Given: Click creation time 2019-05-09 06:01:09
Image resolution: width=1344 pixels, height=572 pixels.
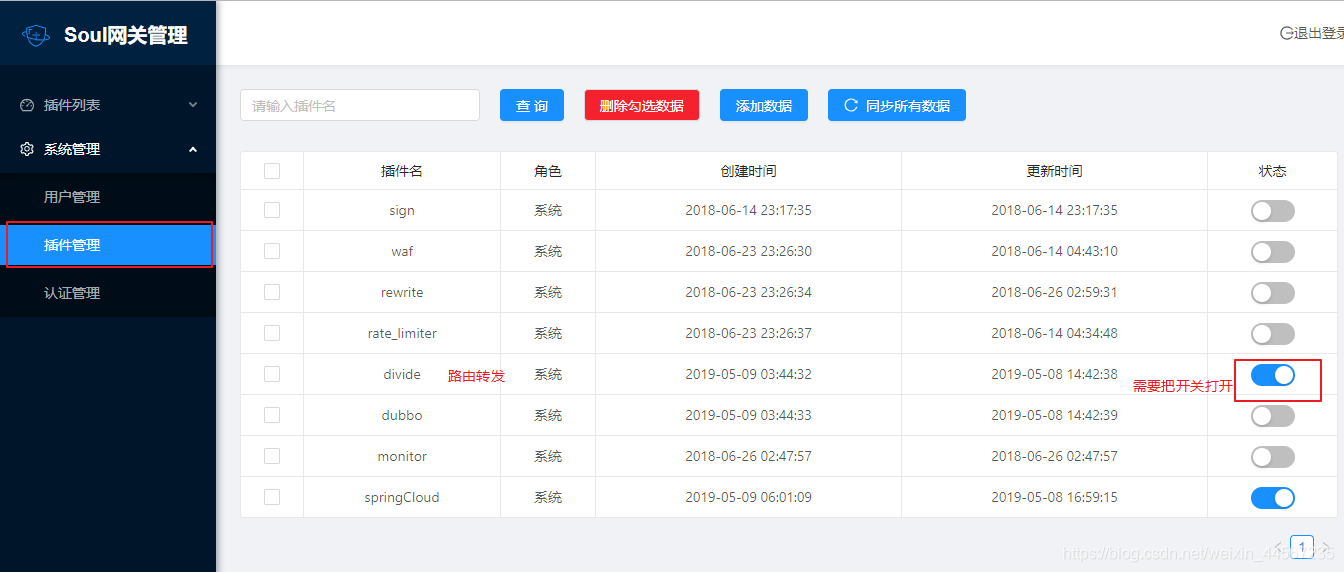Looking at the screenshot, I should [x=748, y=497].
